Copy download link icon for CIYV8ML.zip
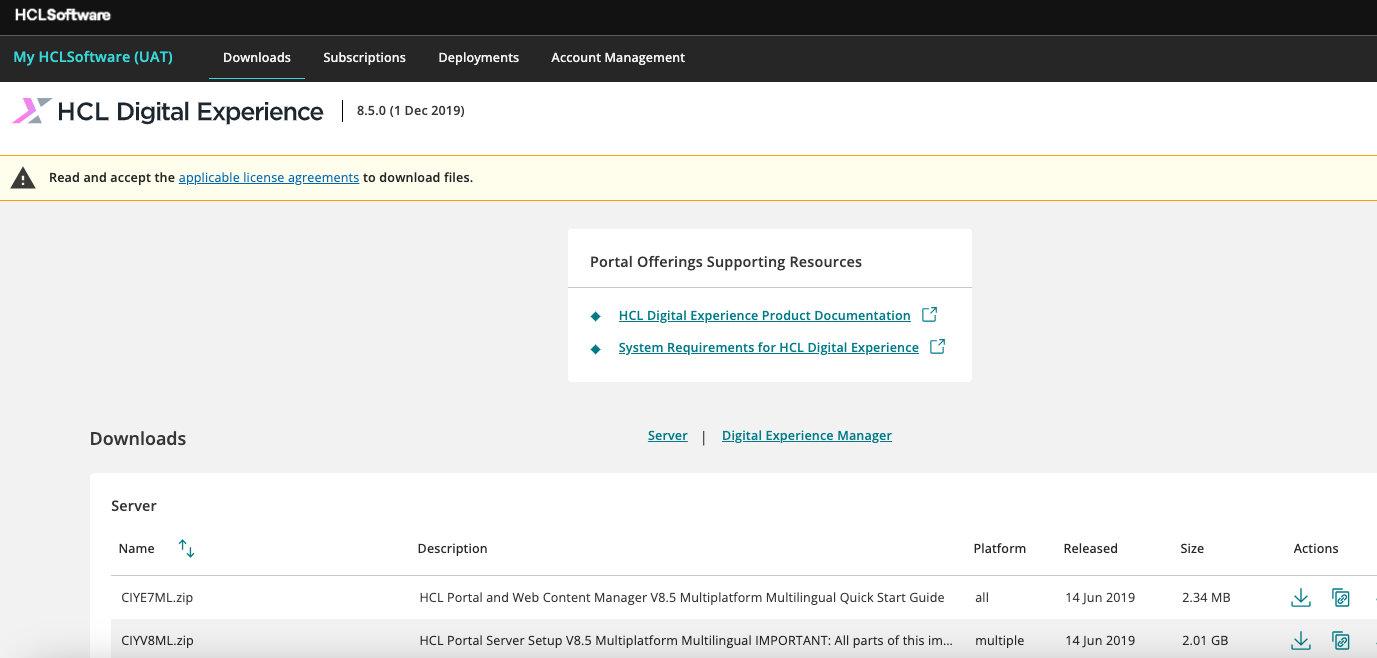This screenshot has width=1377, height=658. pos(1340,640)
